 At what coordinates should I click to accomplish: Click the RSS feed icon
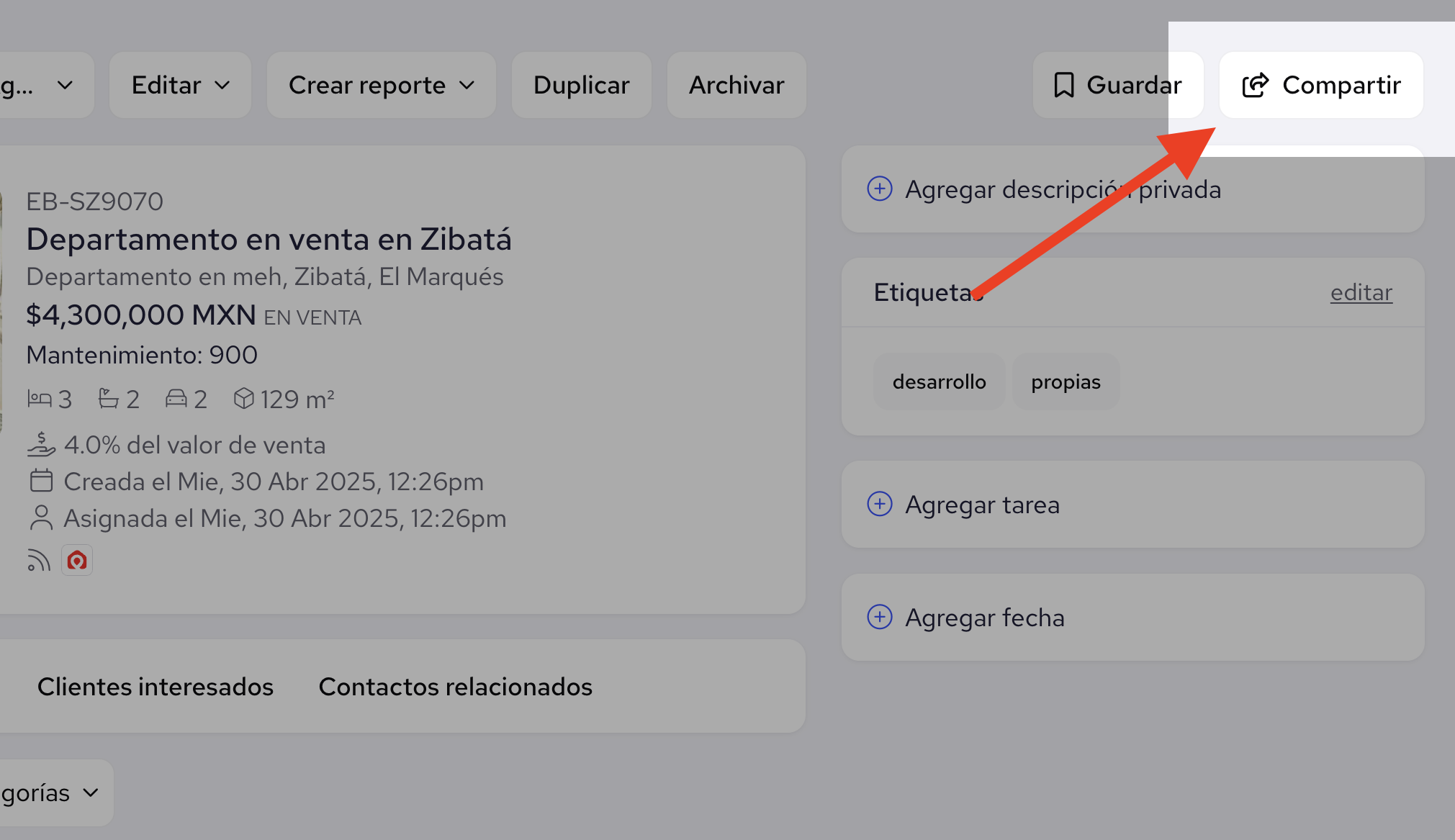point(39,560)
